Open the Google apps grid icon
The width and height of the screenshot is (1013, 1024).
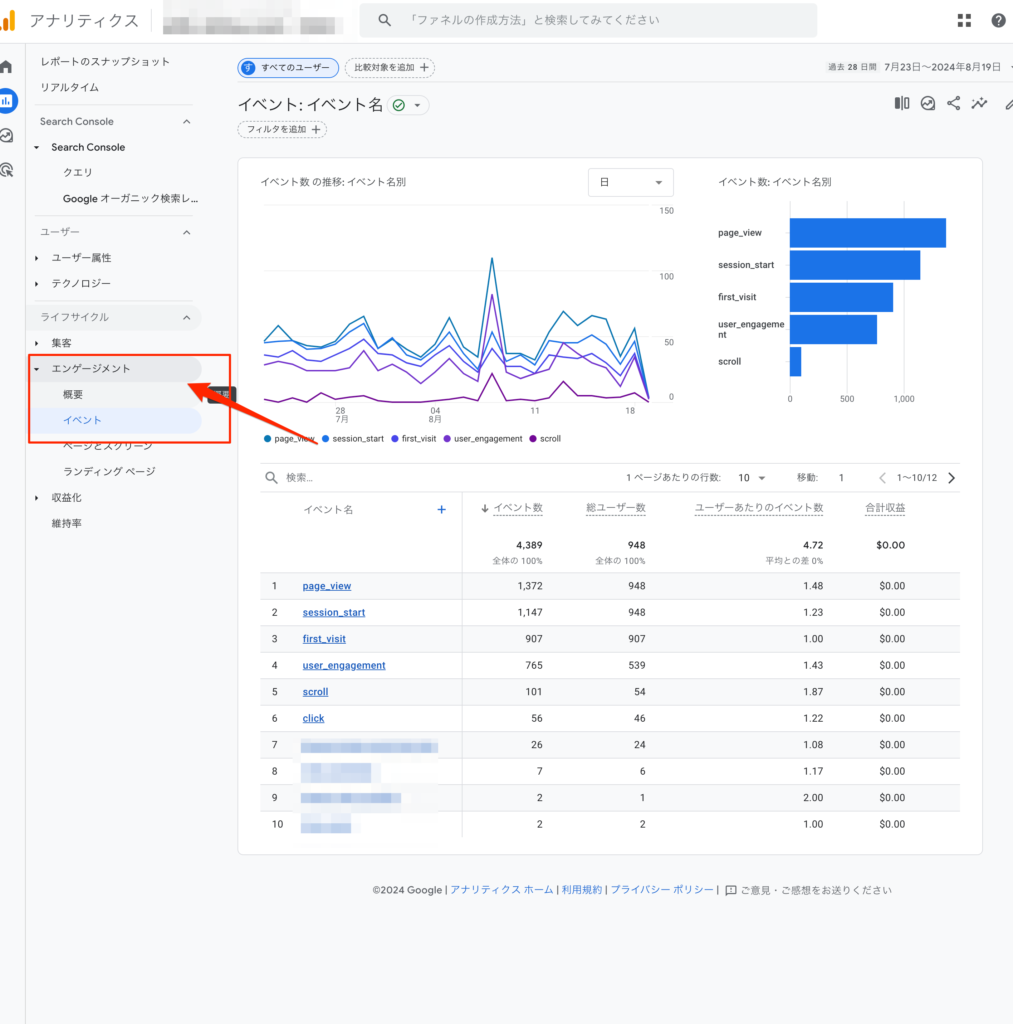click(964, 21)
